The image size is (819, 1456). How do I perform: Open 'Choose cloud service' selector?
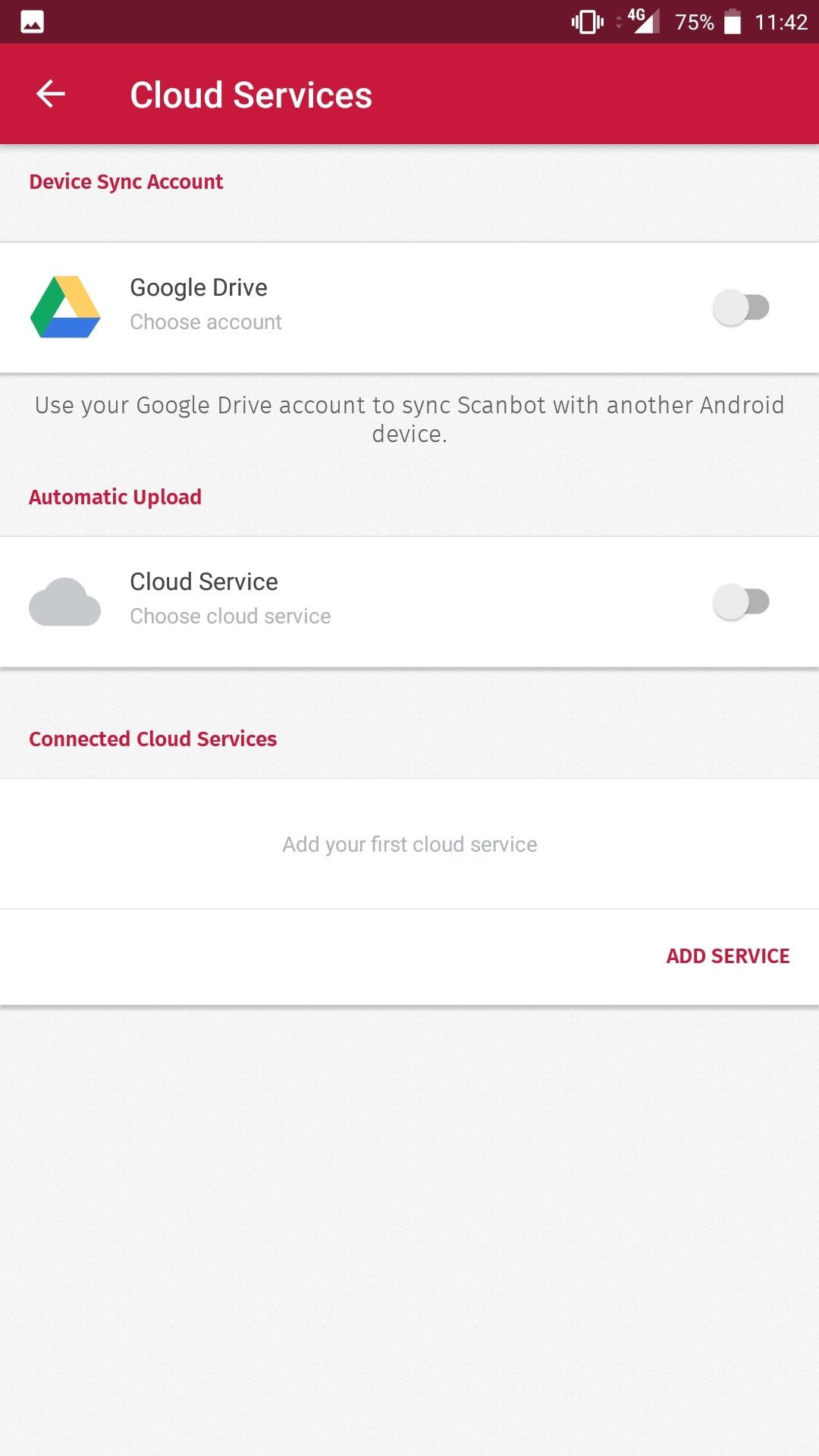[230, 617]
